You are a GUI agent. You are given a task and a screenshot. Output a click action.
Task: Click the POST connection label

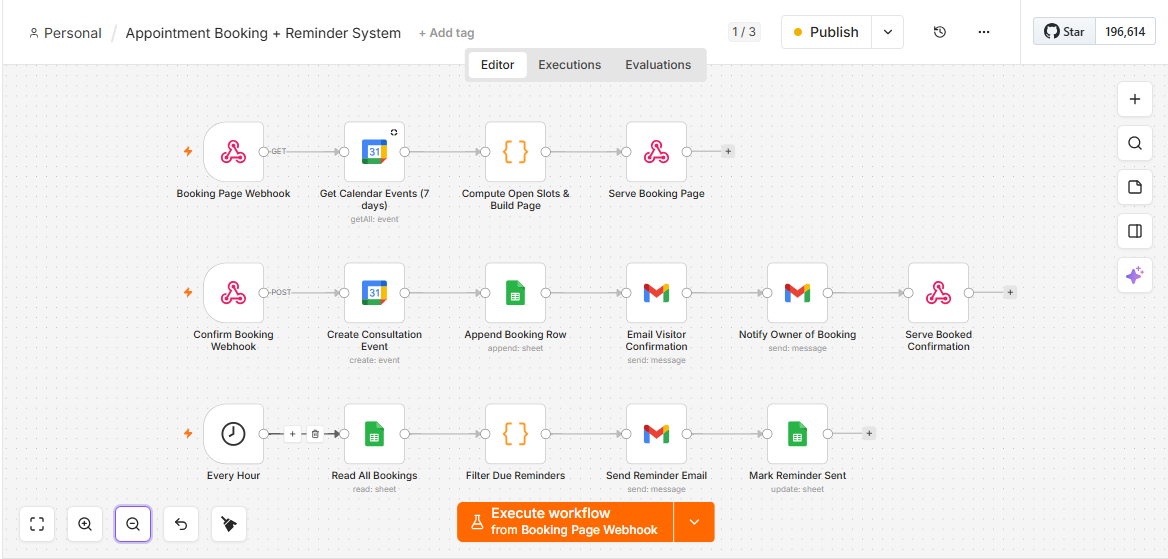(x=281, y=292)
